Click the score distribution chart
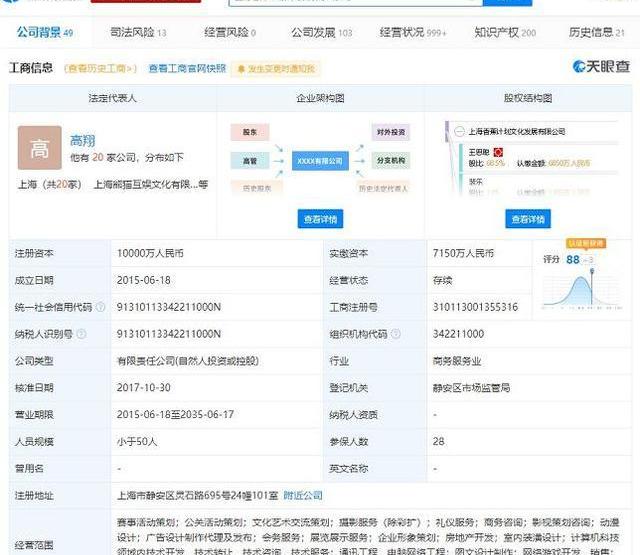 coord(582,289)
